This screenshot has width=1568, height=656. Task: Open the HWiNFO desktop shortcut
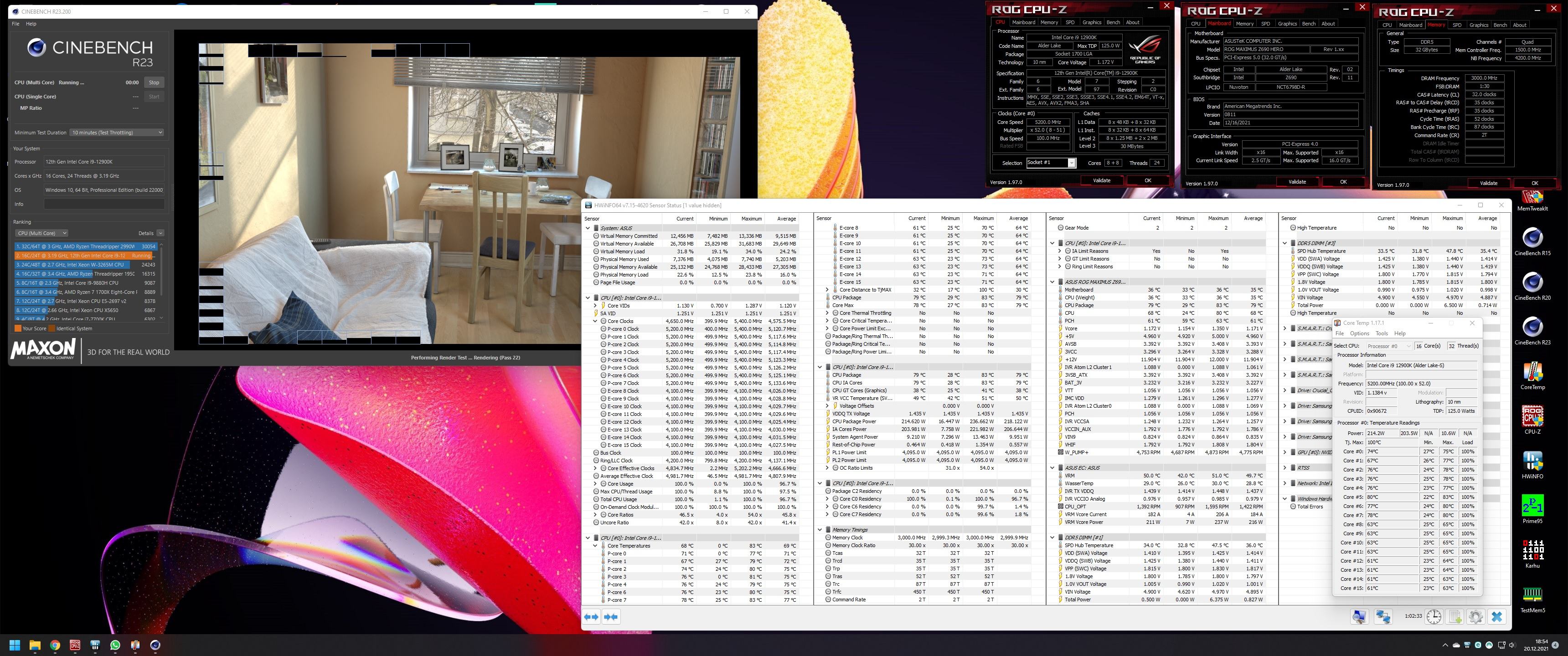[1532, 464]
